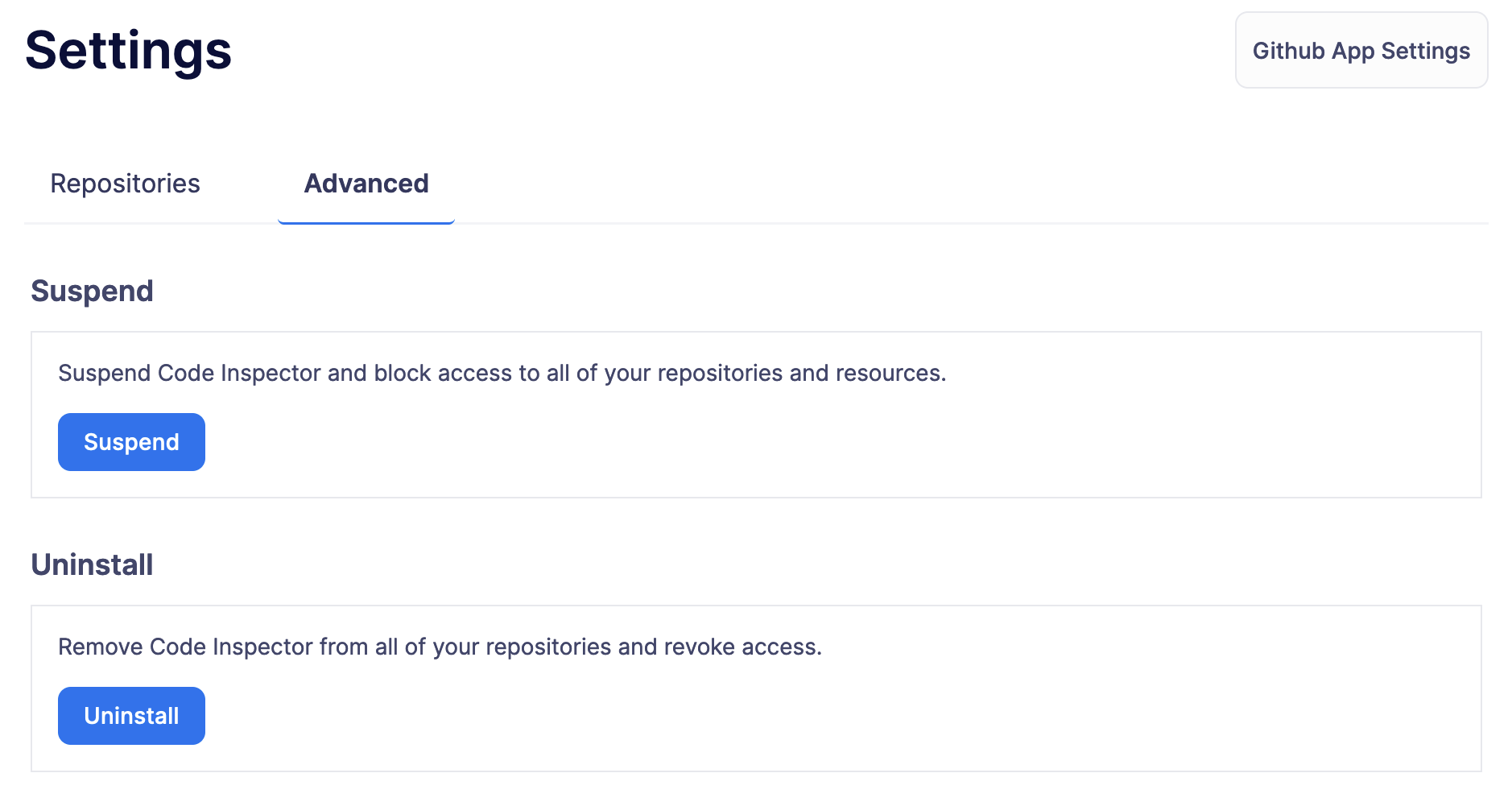
Task: Click the uninstall description text
Action: pyautogui.click(x=440, y=647)
